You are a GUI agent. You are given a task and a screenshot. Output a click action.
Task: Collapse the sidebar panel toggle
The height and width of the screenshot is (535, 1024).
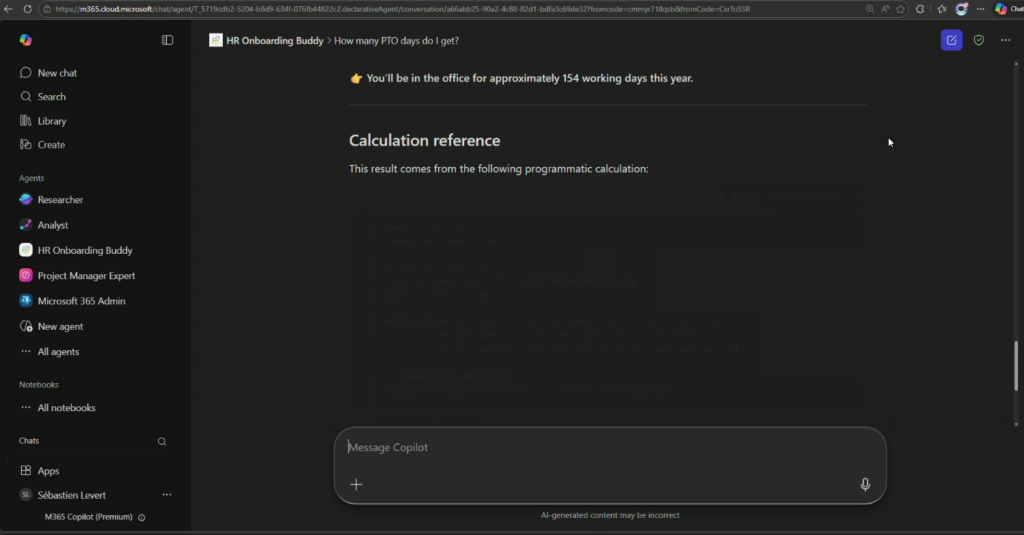point(167,40)
